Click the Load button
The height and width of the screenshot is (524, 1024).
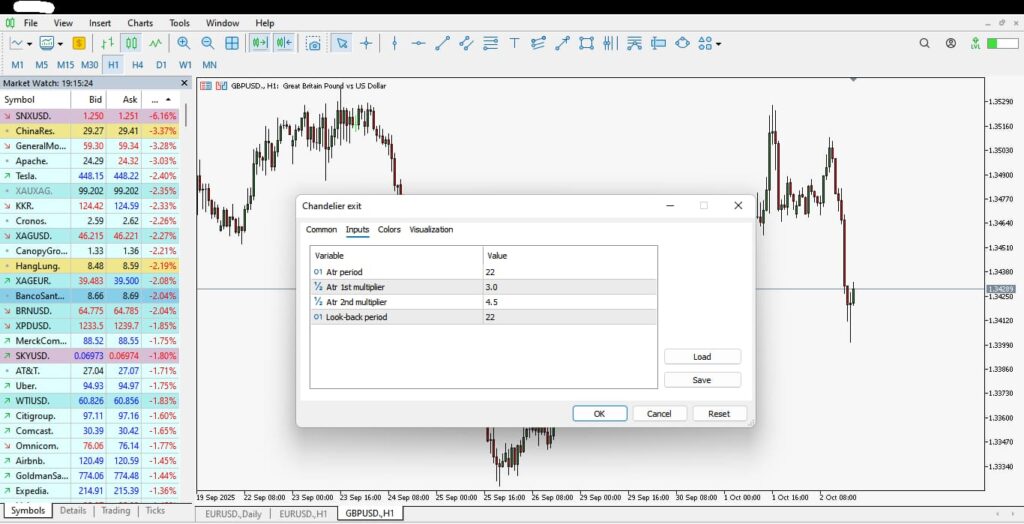(702, 357)
